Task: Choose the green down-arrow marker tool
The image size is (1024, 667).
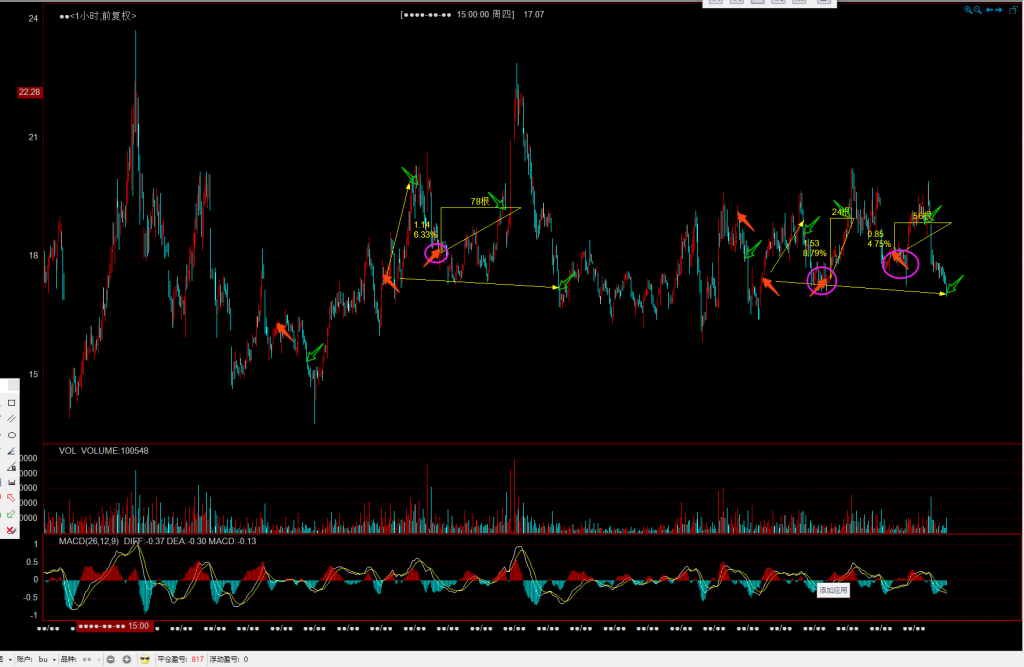Action: point(11,513)
